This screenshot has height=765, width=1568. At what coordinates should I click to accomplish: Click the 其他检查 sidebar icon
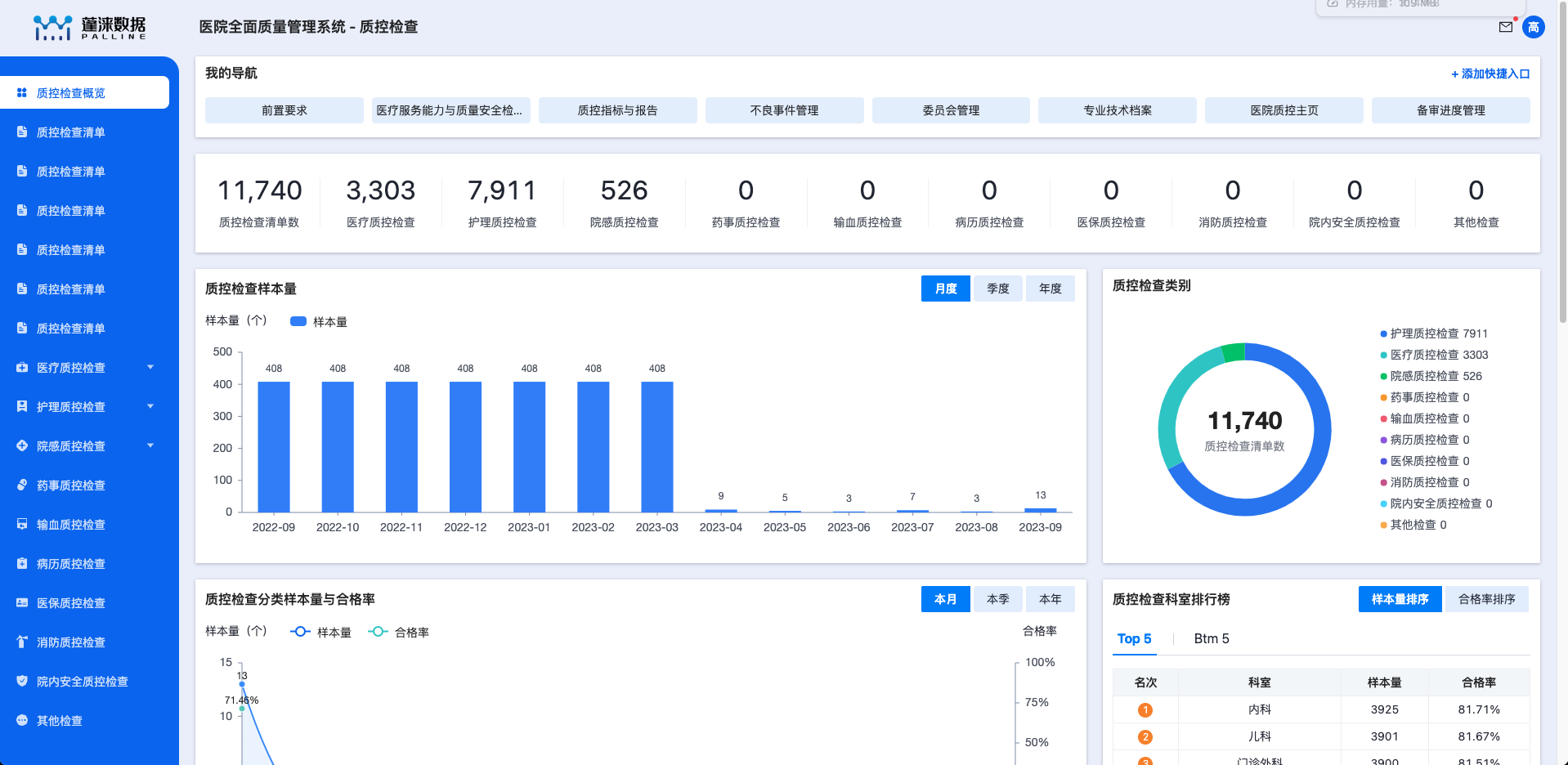[22, 720]
